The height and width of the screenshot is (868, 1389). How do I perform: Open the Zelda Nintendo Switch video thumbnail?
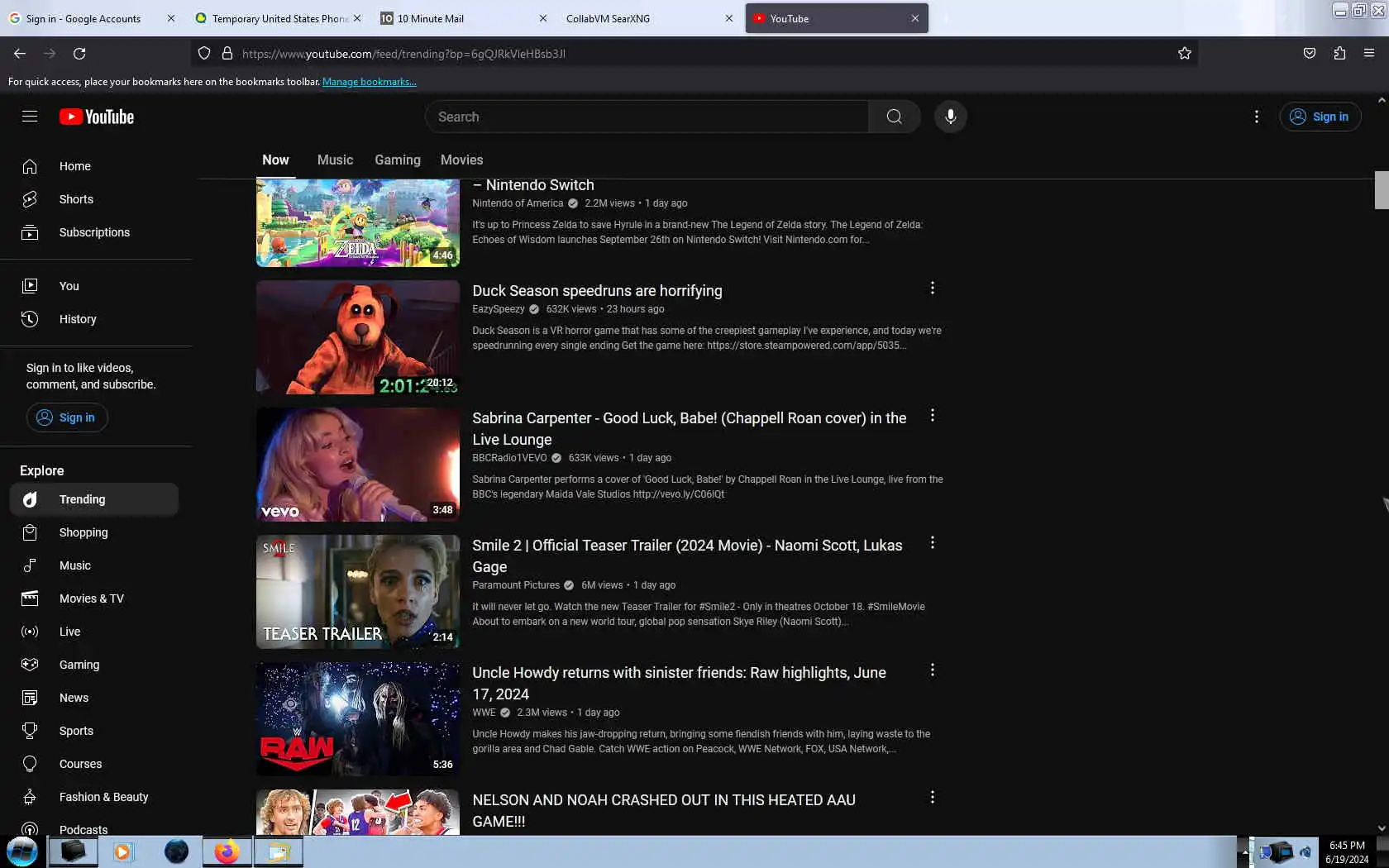click(358, 223)
